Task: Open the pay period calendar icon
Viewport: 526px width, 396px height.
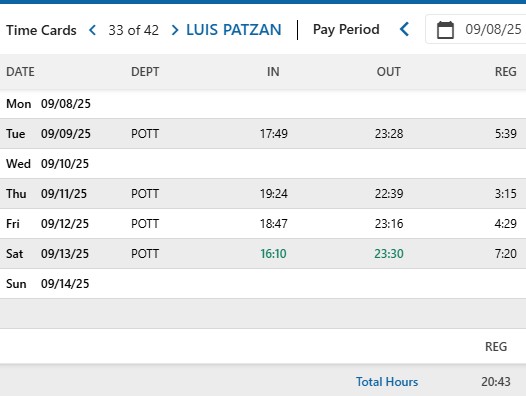Action: click(445, 30)
